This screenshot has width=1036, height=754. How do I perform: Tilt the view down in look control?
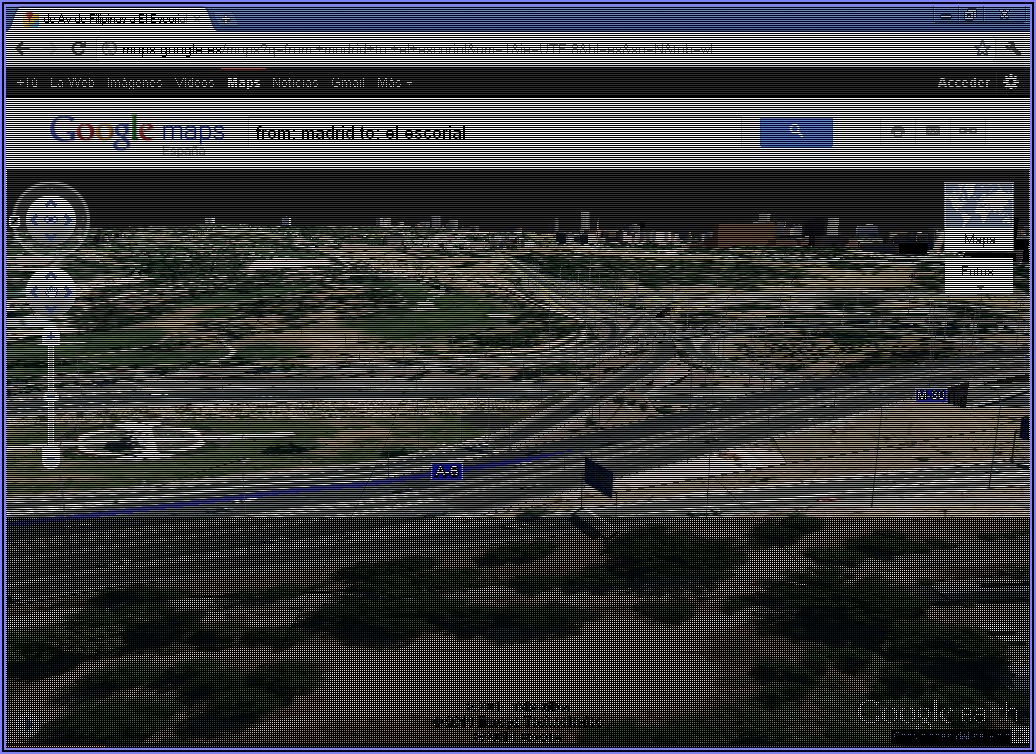pos(51,237)
